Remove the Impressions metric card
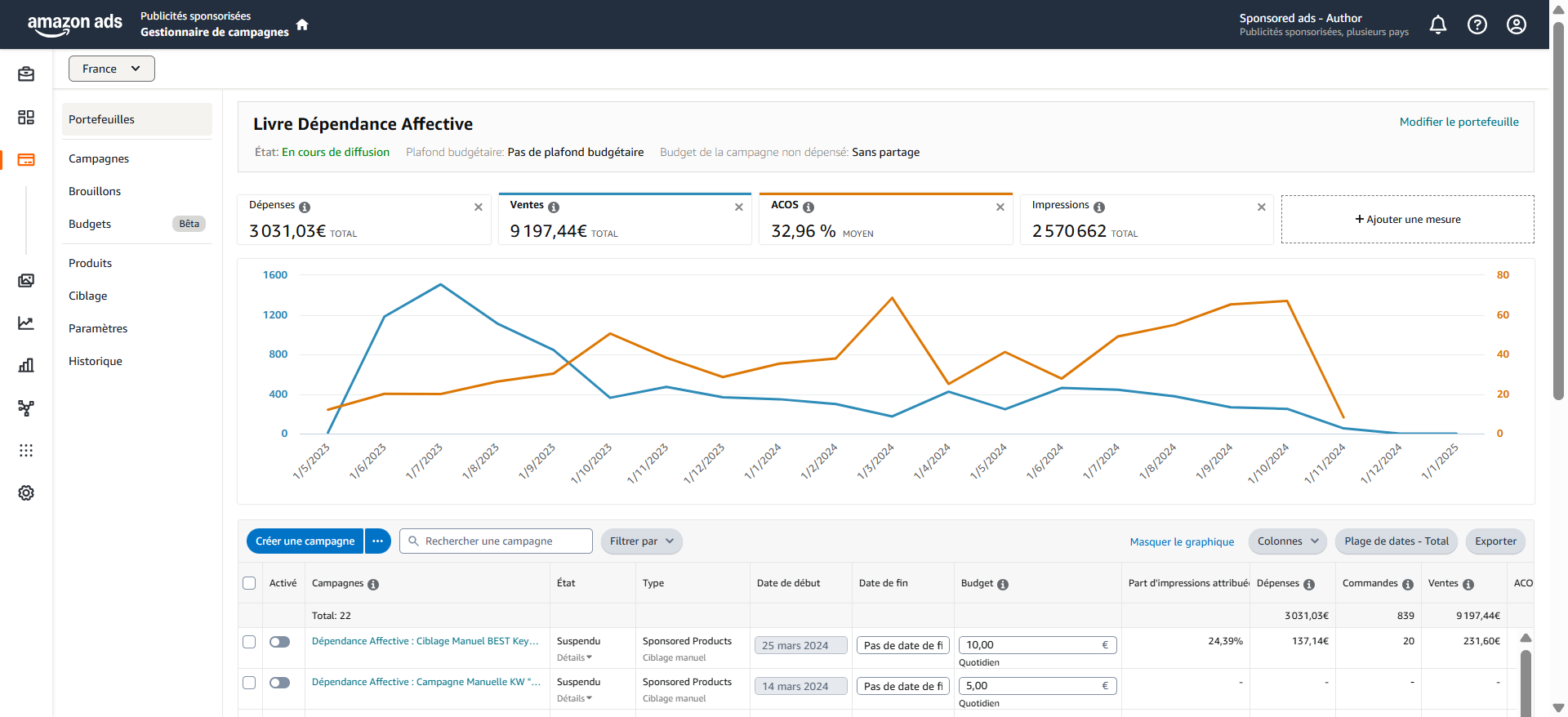This screenshot has width=1568, height=717. point(1261,207)
